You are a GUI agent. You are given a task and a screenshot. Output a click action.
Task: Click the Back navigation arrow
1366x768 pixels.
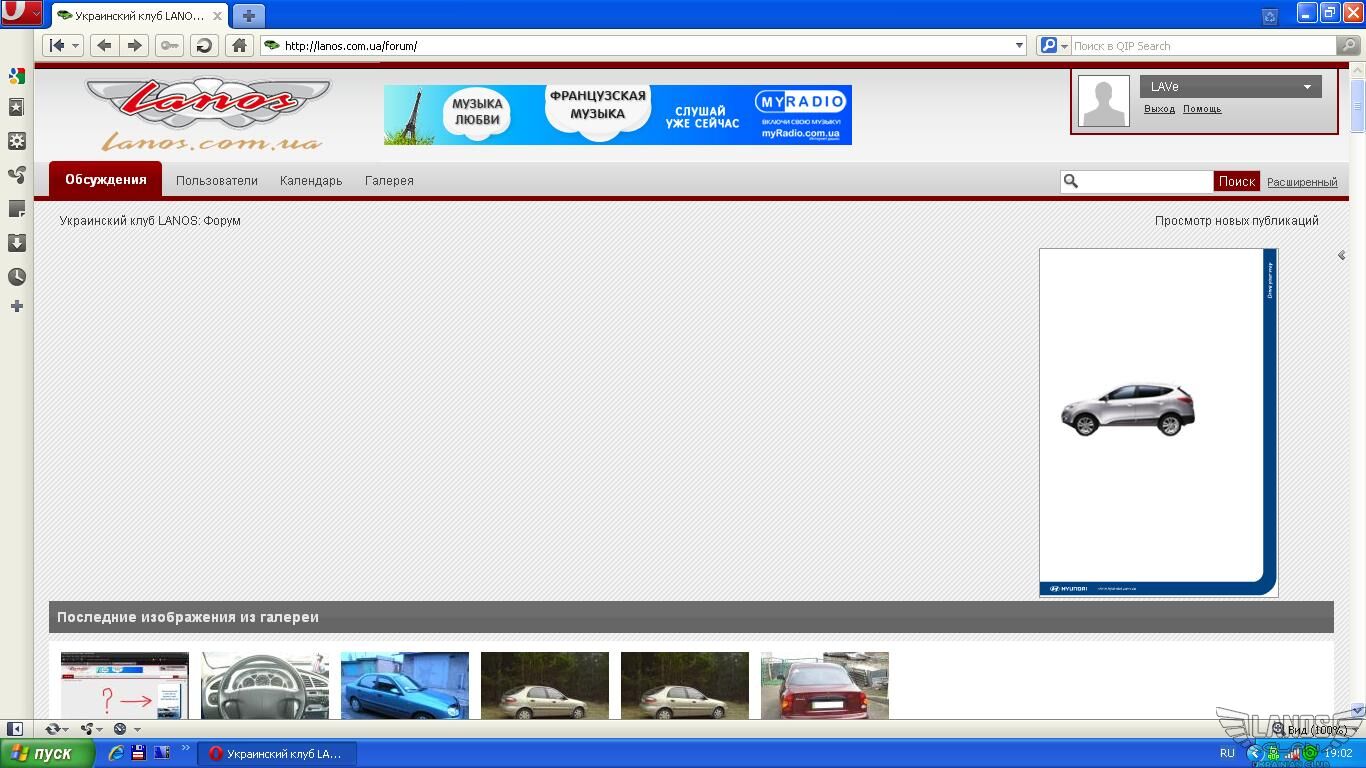(103, 46)
